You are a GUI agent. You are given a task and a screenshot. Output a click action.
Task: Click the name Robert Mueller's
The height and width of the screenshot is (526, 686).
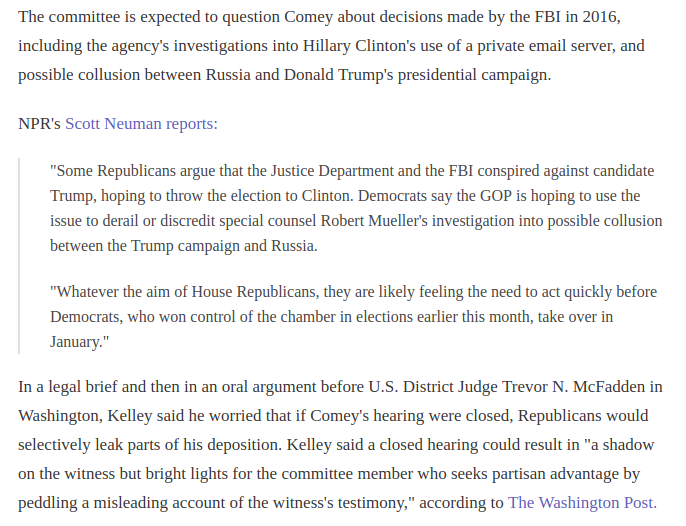[x=374, y=221]
